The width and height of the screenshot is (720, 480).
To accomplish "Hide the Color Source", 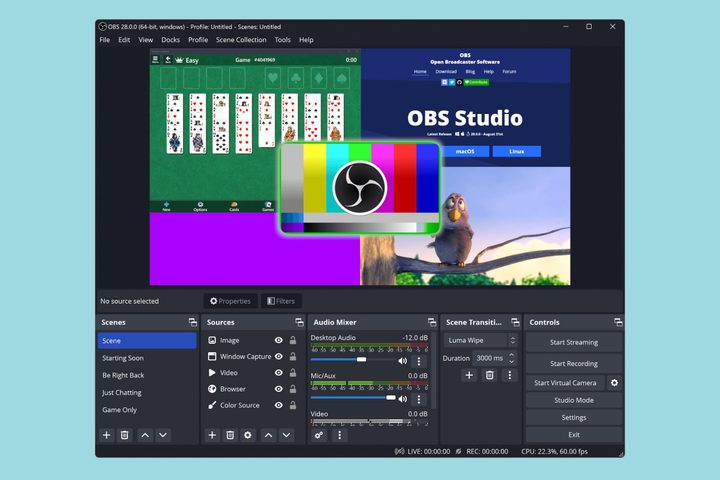I will pyautogui.click(x=279, y=405).
